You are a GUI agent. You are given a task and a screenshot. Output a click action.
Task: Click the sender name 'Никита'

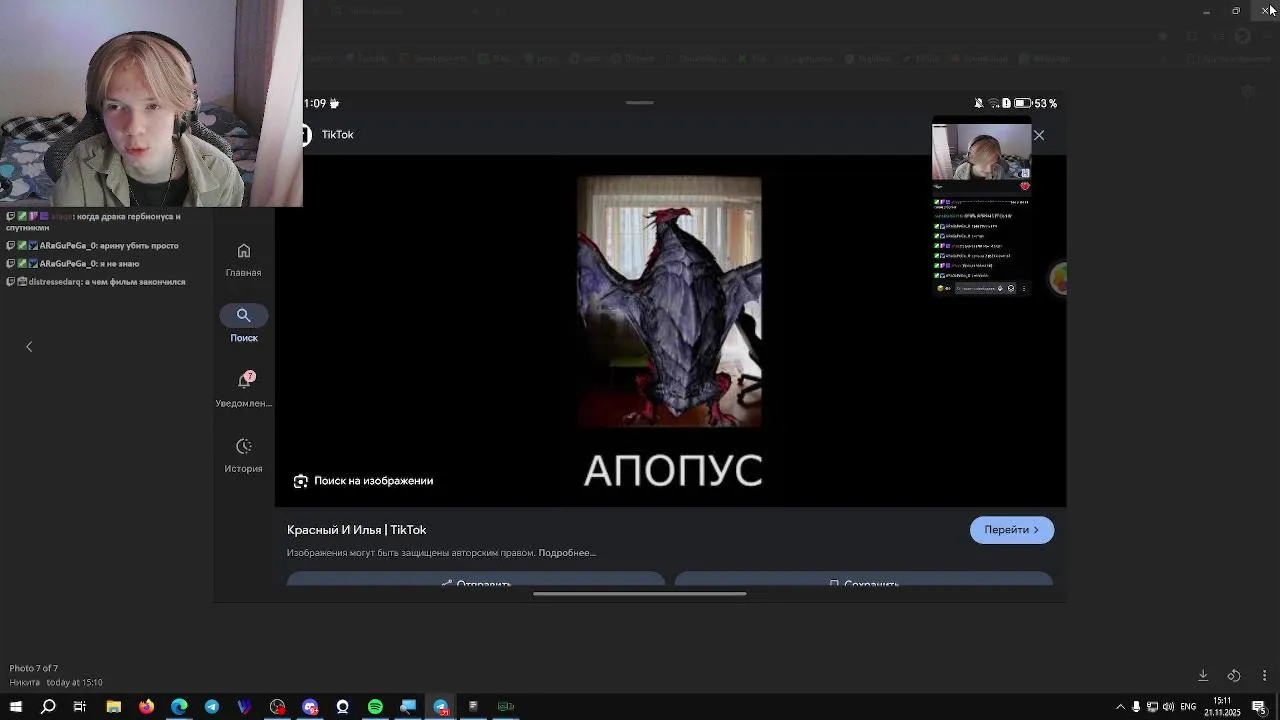25,682
